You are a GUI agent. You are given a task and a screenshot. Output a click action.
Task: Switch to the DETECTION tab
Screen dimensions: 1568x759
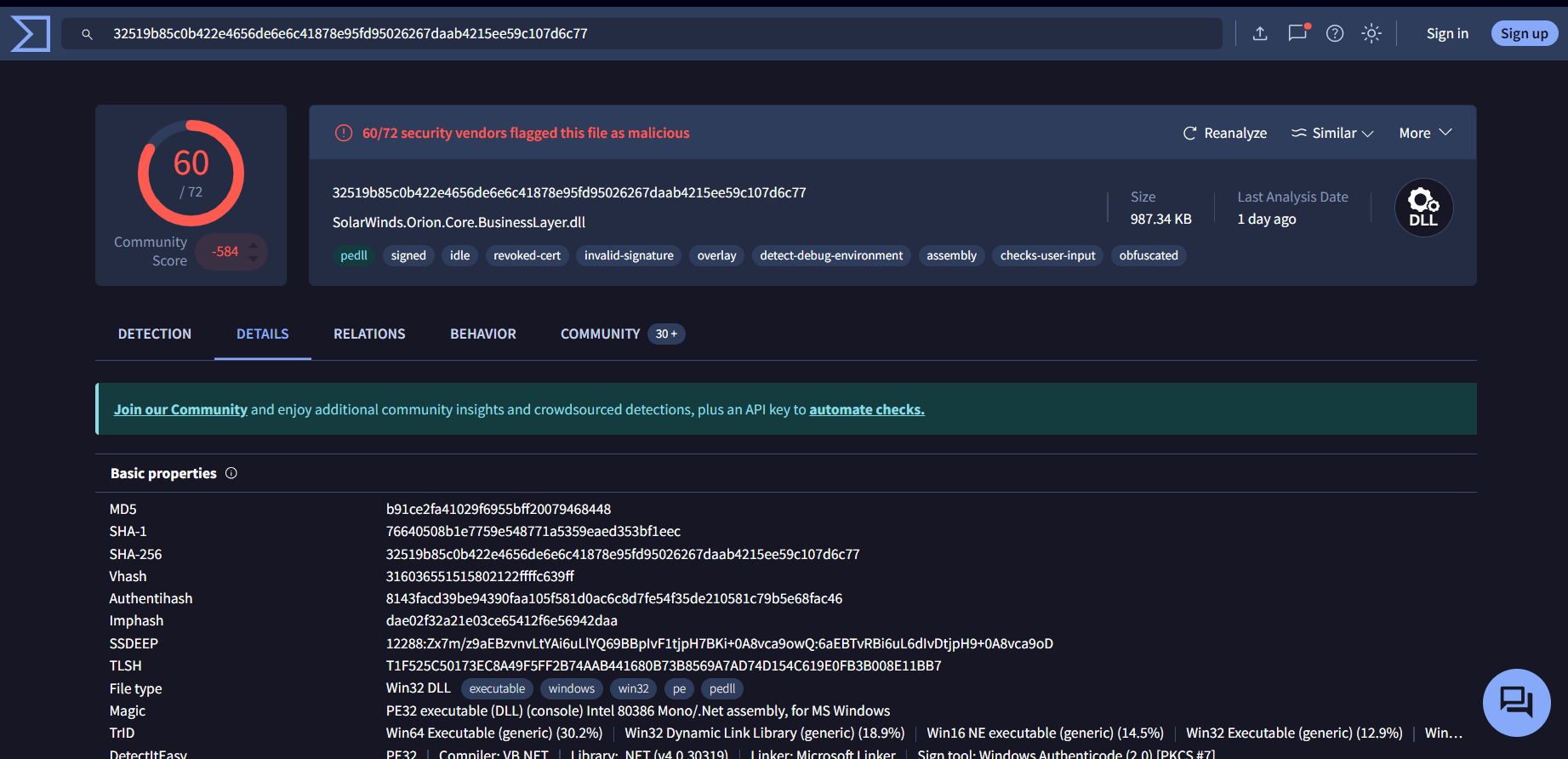point(155,334)
